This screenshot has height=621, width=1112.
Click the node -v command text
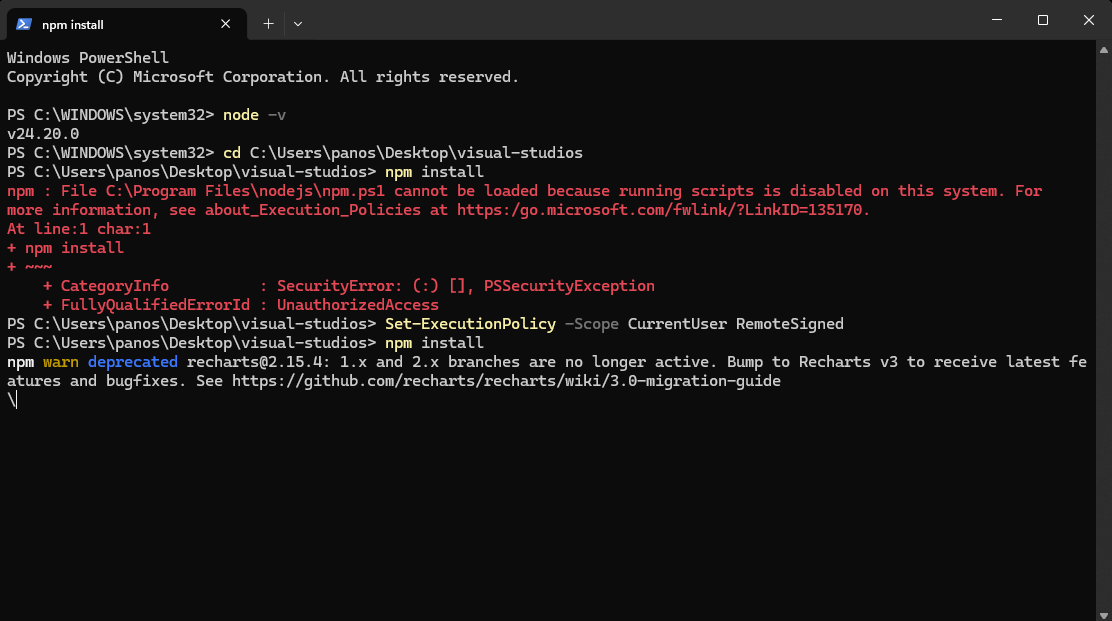[x=255, y=115]
